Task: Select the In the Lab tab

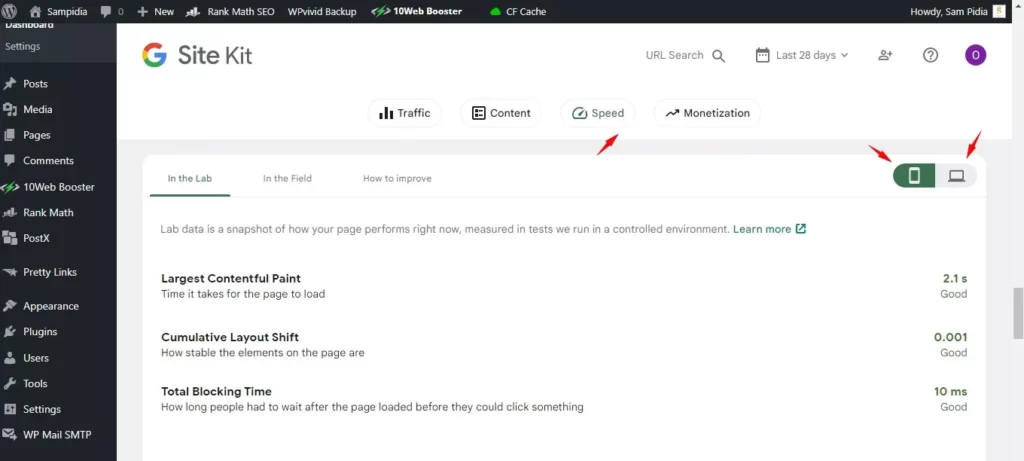Action: pos(190,178)
